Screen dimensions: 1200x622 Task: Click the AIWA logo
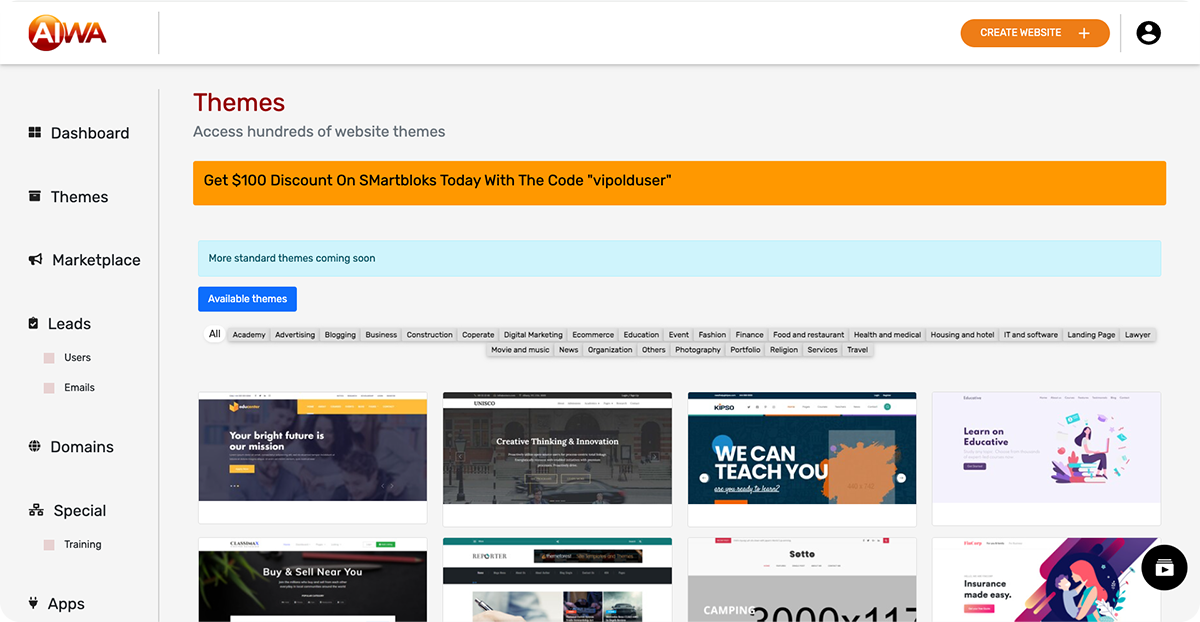point(67,33)
